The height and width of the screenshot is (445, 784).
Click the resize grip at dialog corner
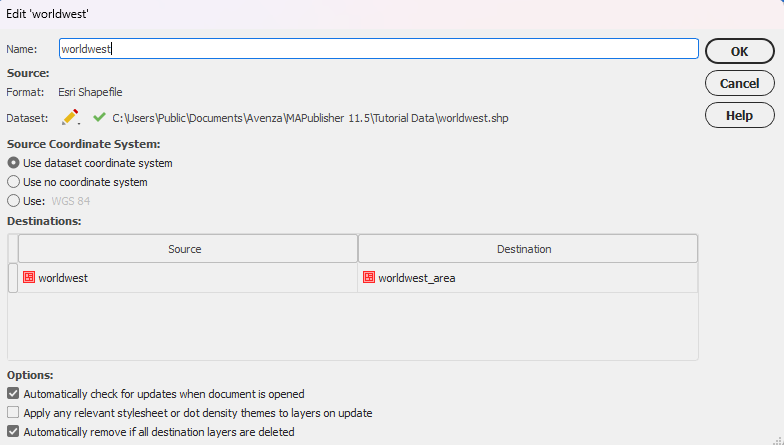coord(778,439)
